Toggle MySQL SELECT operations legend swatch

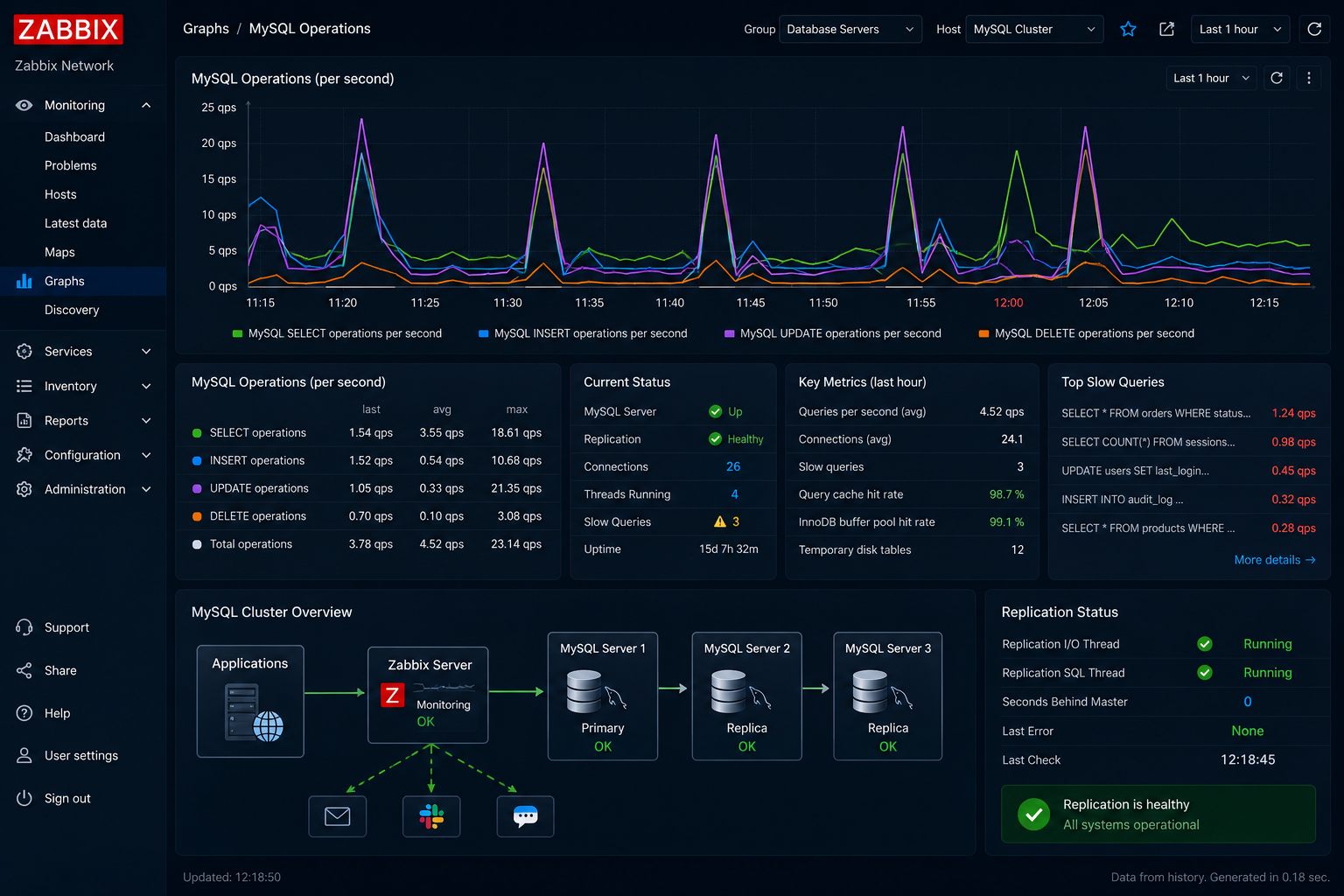[237, 333]
